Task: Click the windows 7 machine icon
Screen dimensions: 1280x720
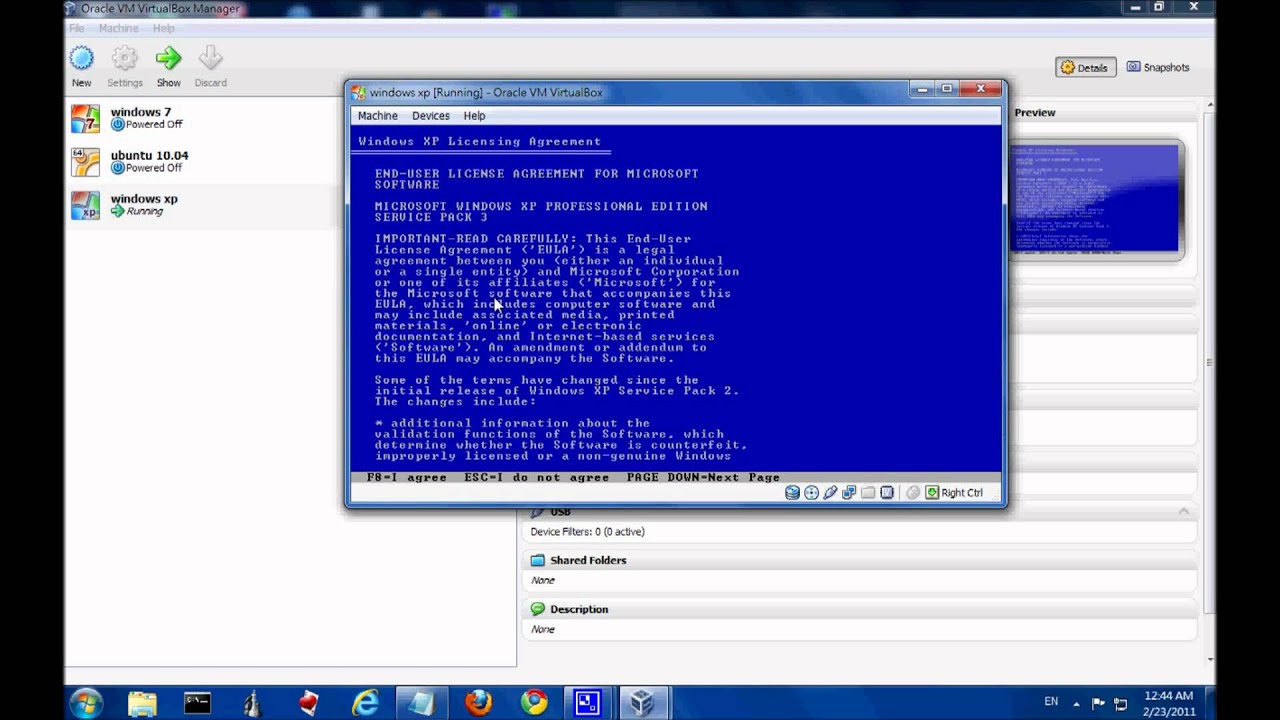Action: coord(85,118)
